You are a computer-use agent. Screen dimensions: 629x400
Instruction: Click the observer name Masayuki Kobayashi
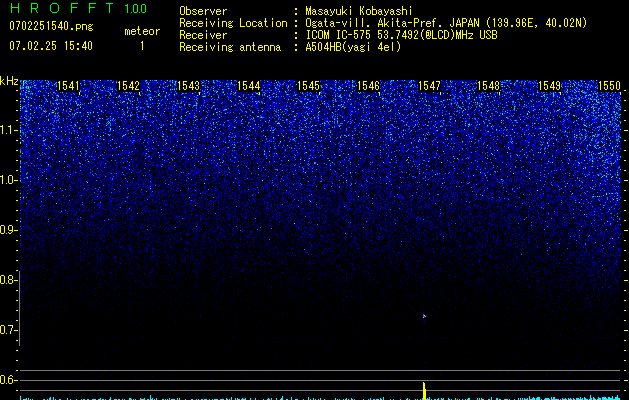(359, 11)
